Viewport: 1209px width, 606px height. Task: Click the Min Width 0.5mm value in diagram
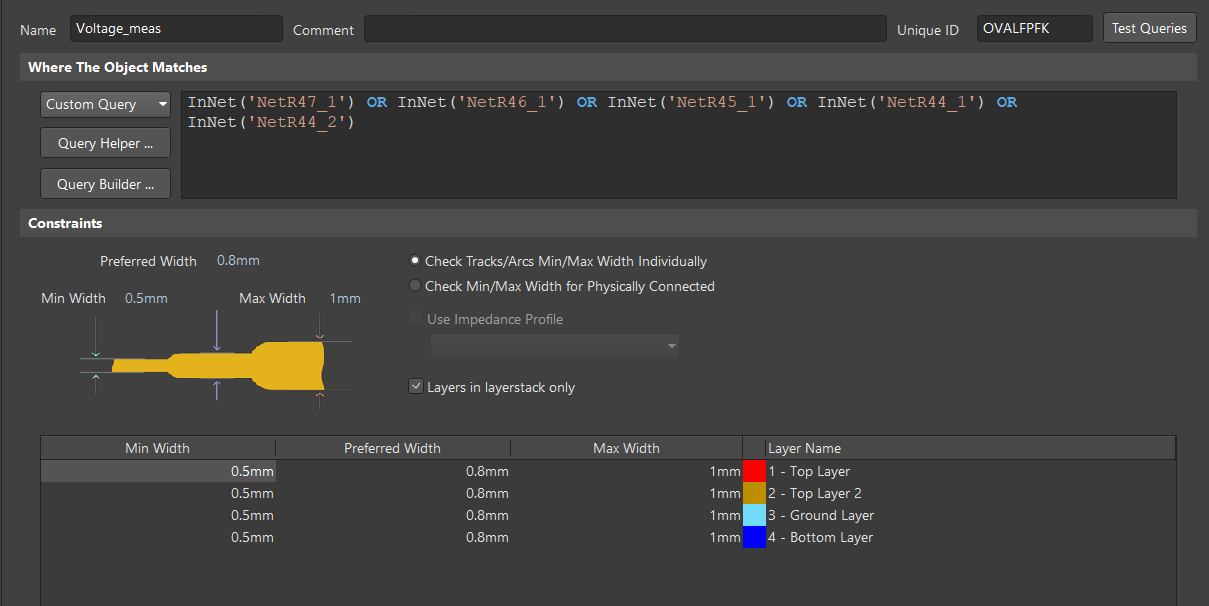(x=146, y=298)
